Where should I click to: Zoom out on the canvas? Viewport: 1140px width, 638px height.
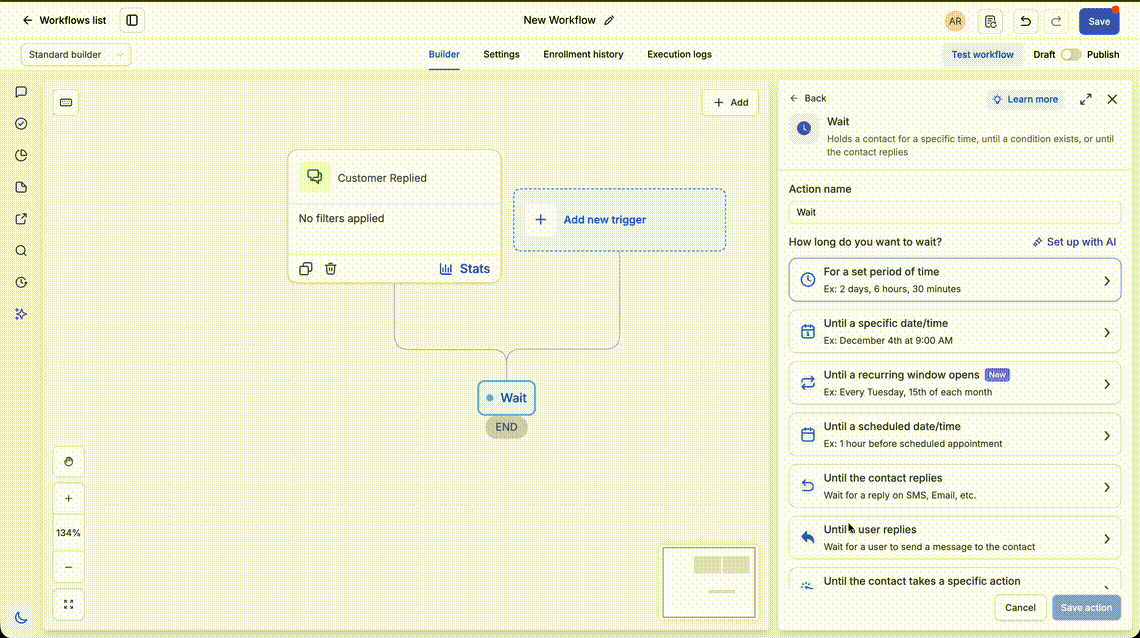(68, 567)
